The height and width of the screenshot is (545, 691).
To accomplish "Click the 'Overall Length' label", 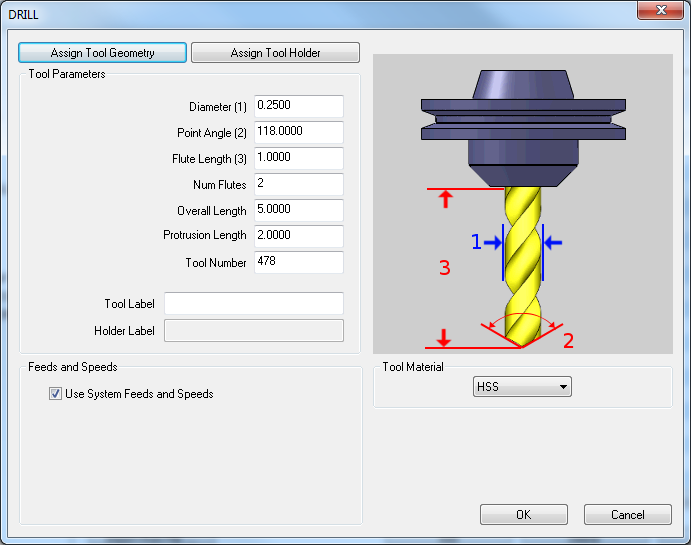I will click(212, 211).
